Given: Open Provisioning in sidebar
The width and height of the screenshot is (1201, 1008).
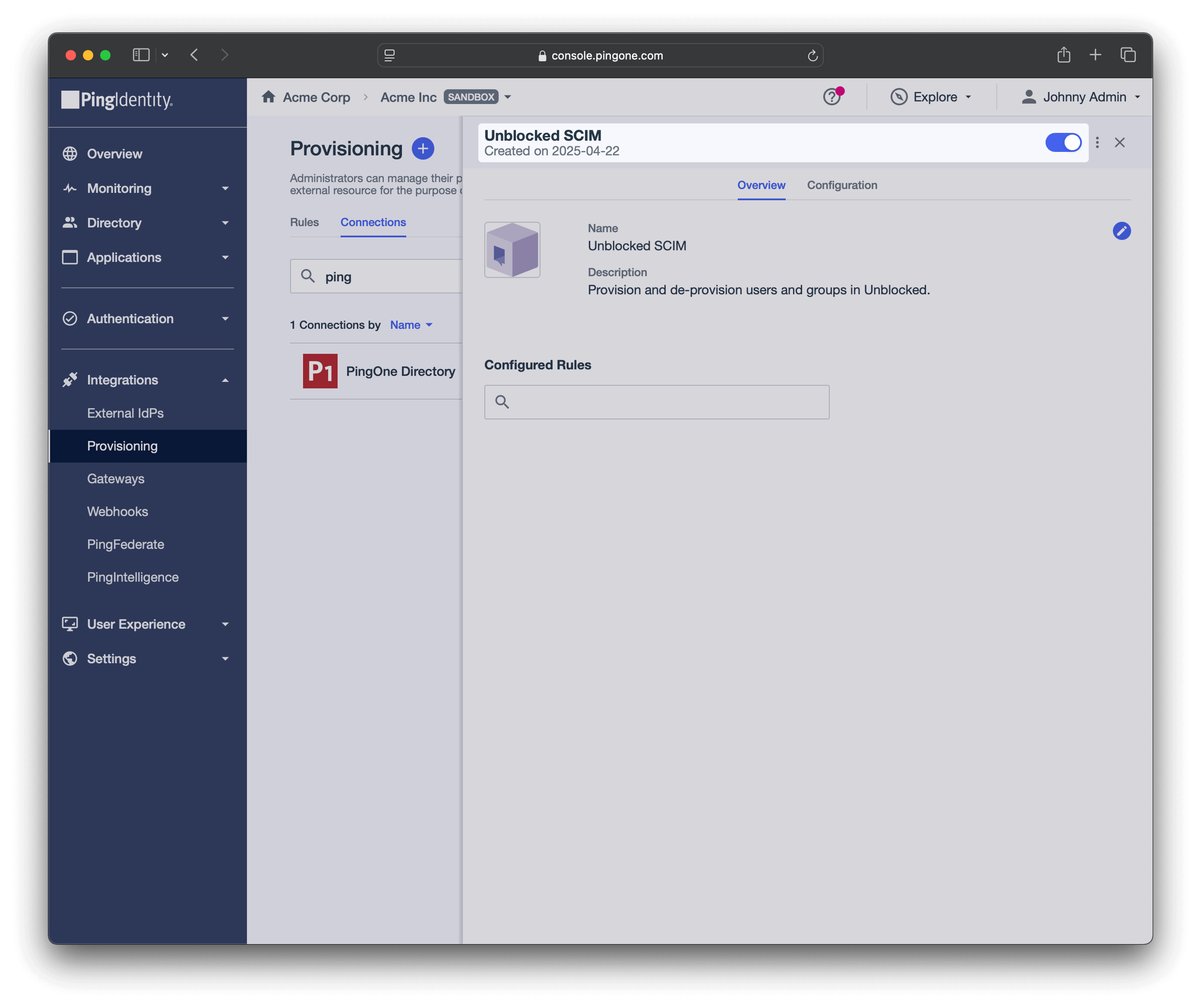Looking at the screenshot, I should (x=148, y=446).
